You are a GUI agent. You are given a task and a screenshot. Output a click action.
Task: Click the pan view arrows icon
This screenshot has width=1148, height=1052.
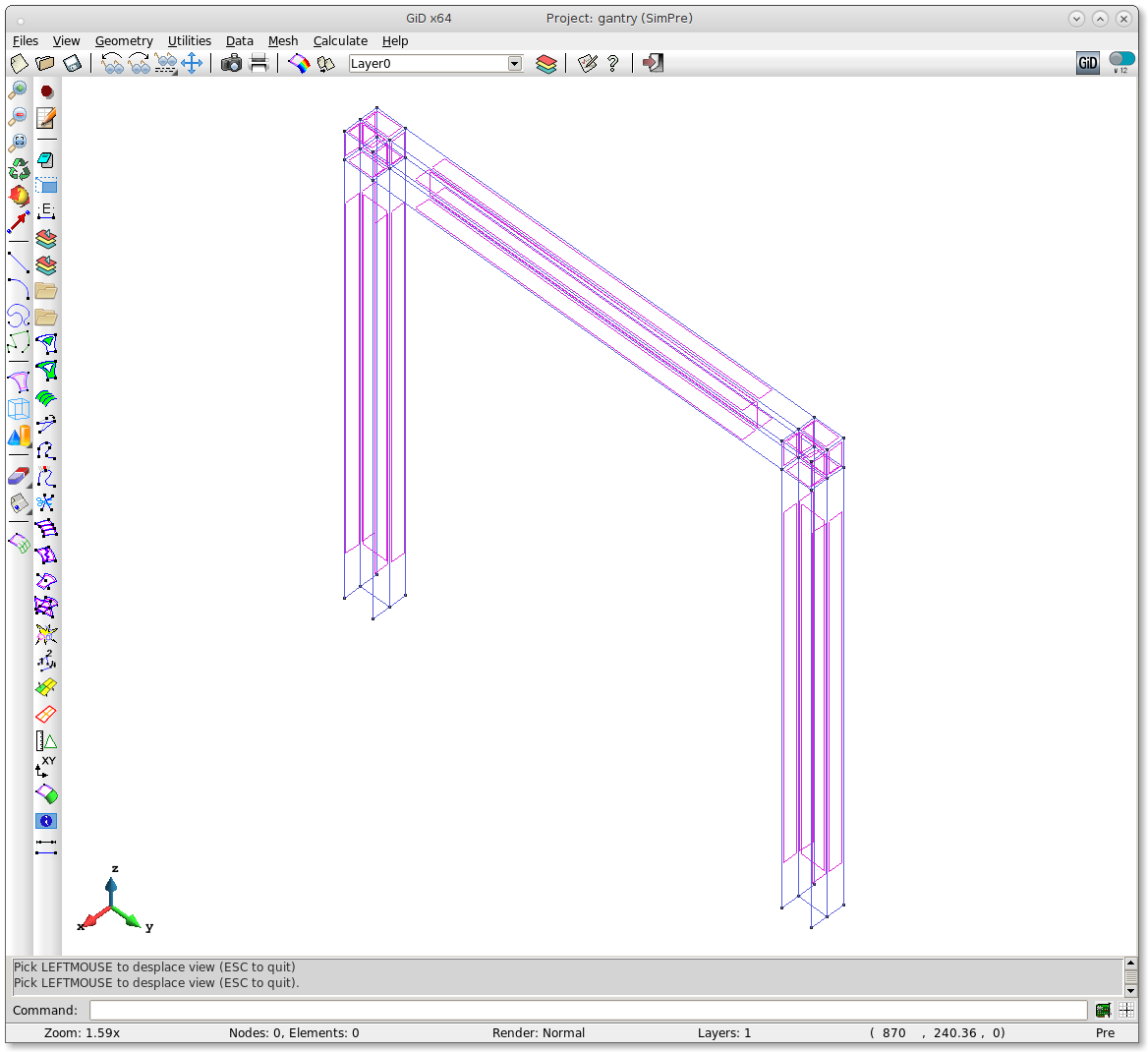click(192, 64)
